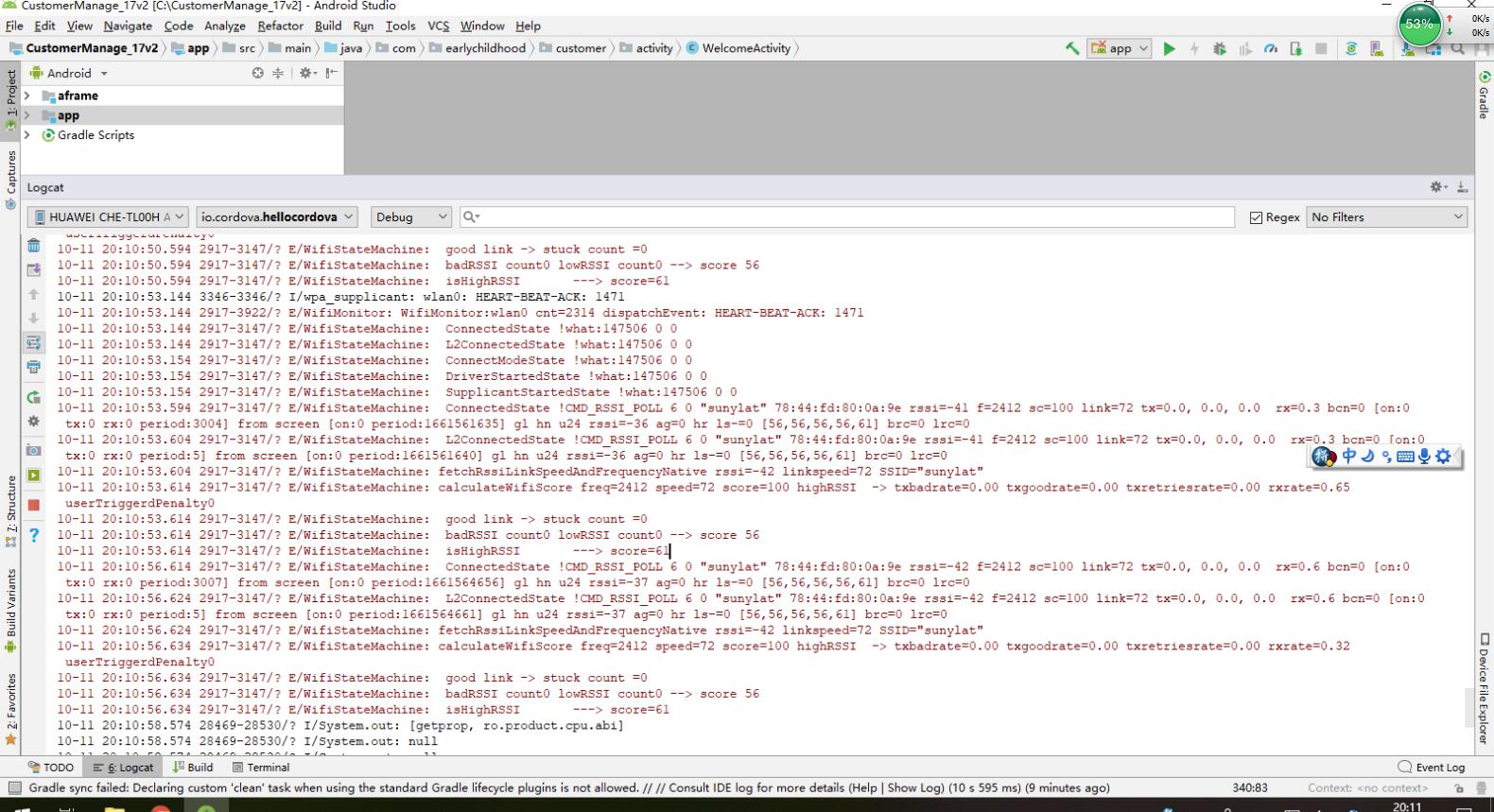Run the app with the green play button
1494x812 pixels.
(x=1169, y=49)
